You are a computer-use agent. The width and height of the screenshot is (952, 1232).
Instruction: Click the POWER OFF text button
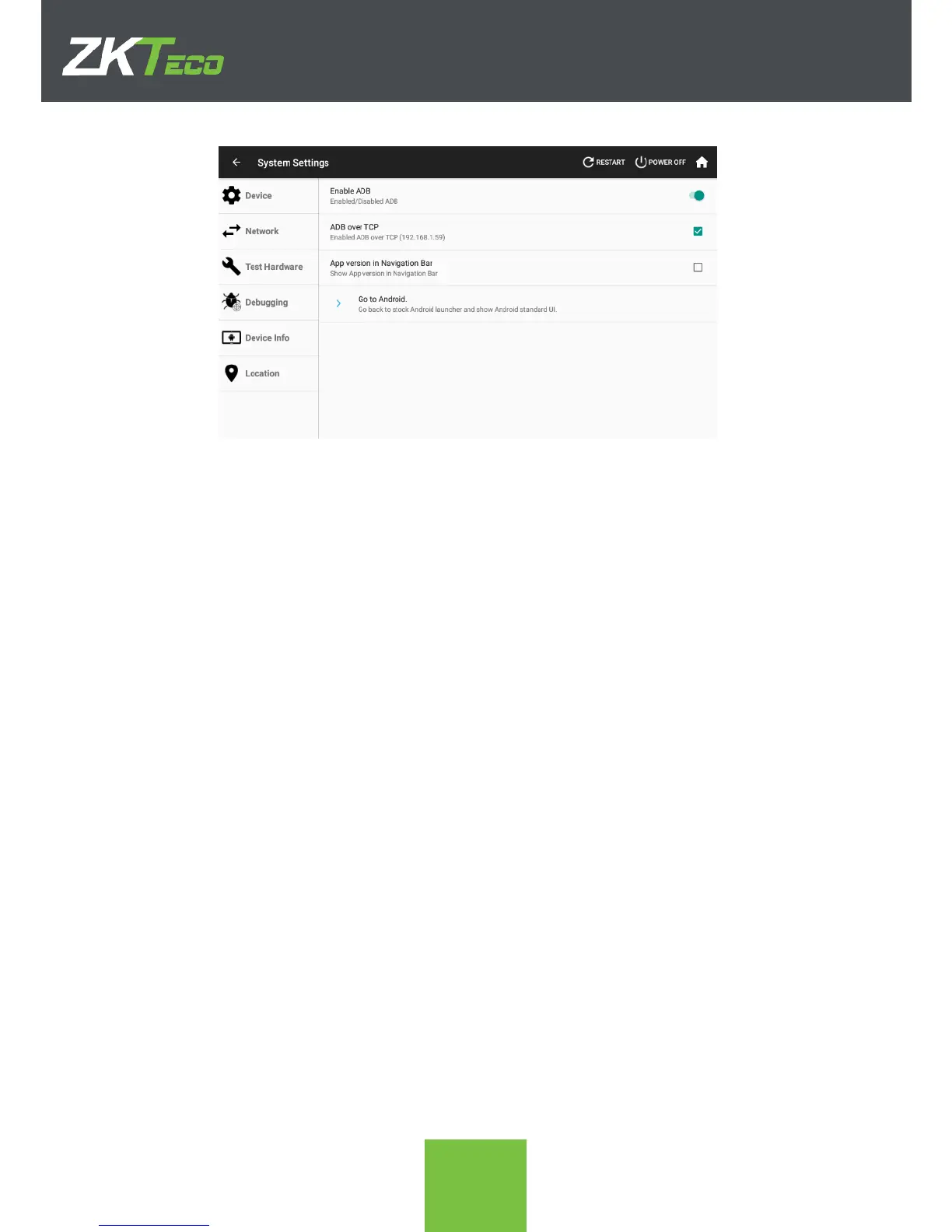pos(667,163)
